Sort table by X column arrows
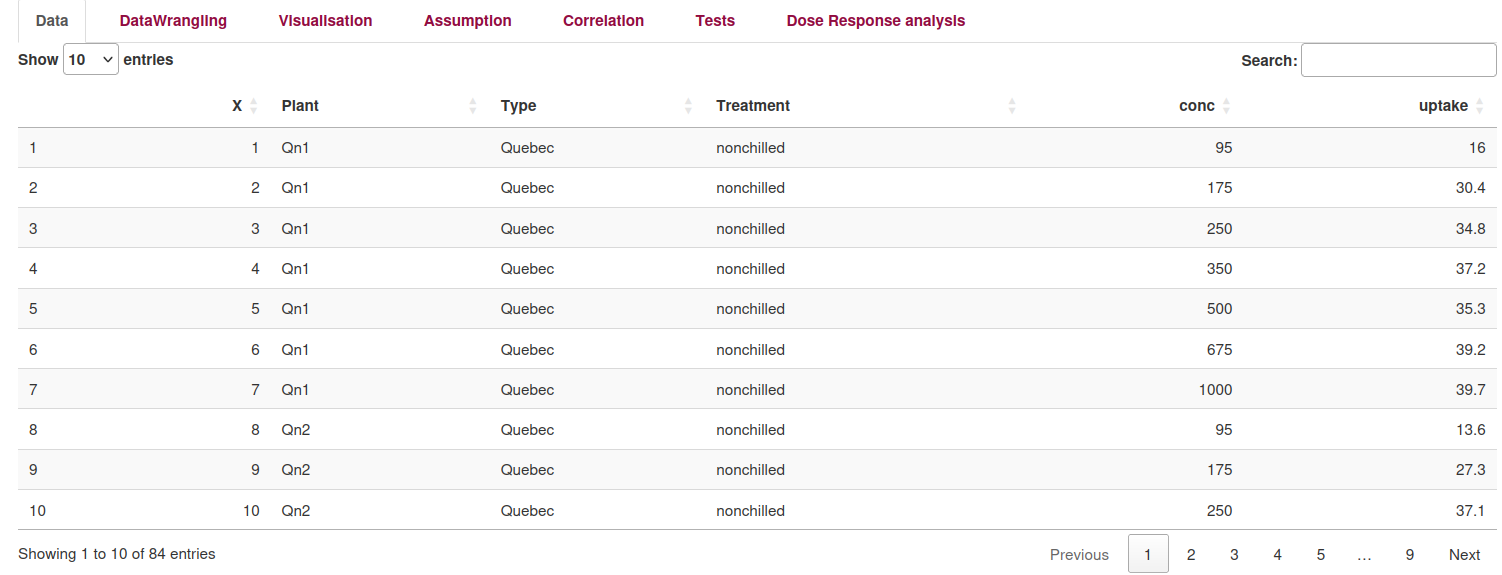The height and width of the screenshot is (575, 1502). tap(254, 106)
